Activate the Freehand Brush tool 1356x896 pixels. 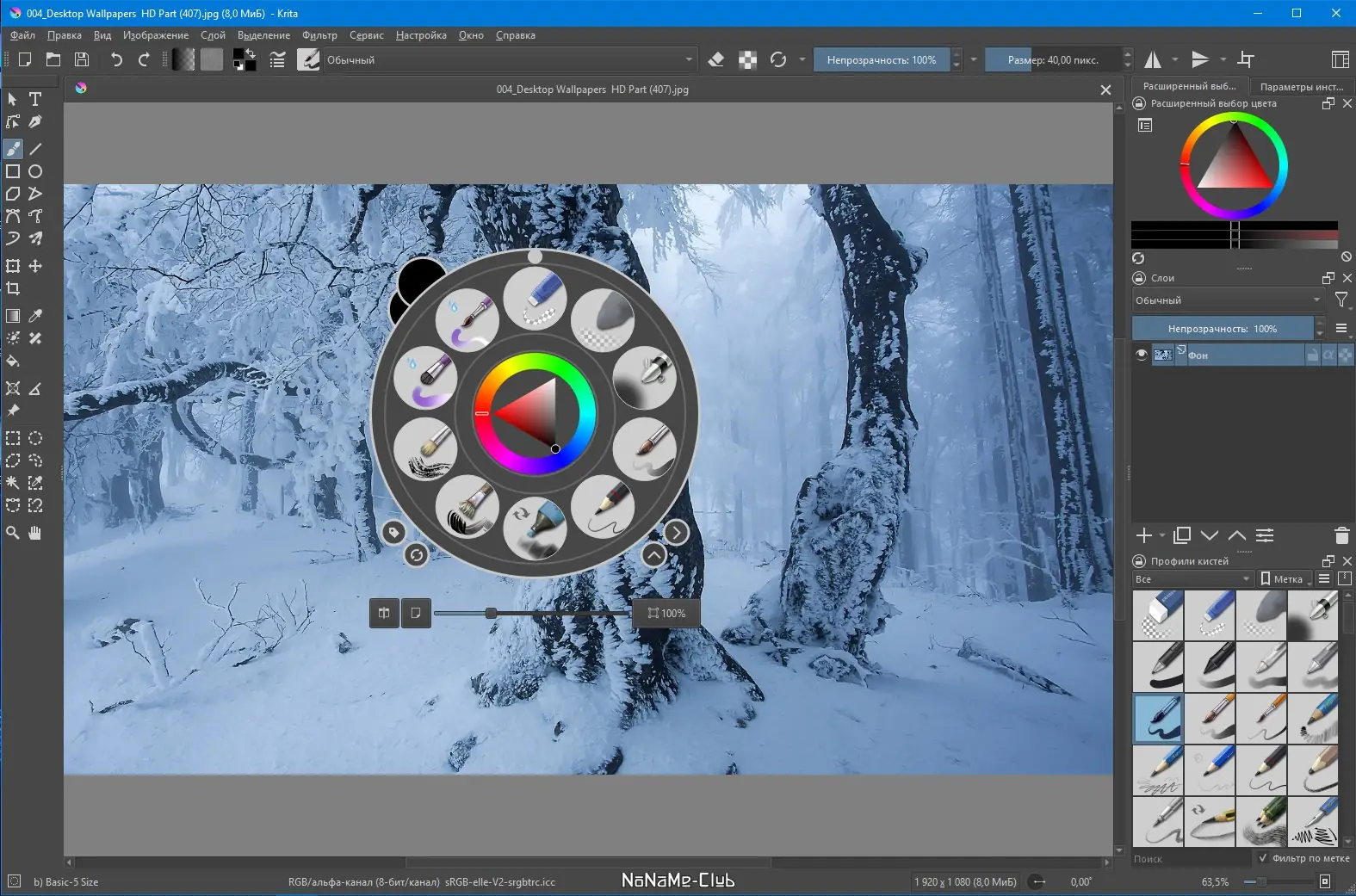13,149
